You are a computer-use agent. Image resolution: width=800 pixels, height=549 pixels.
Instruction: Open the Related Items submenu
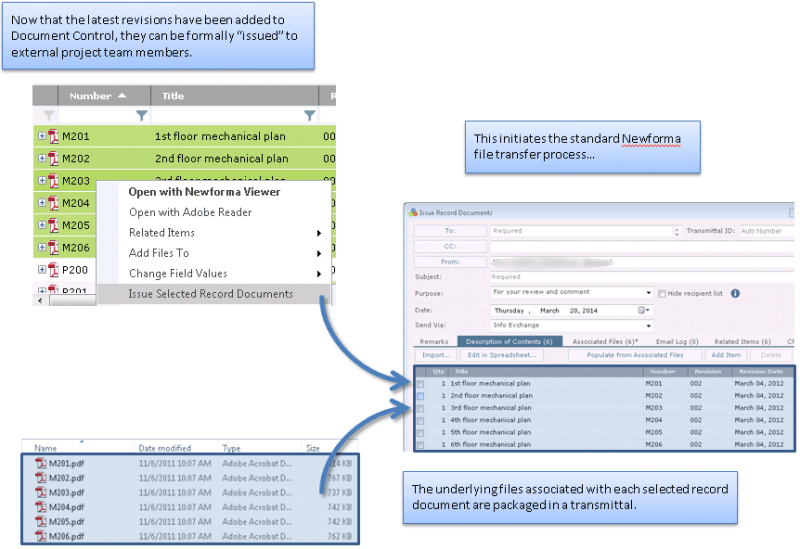[x=214, y=233]
